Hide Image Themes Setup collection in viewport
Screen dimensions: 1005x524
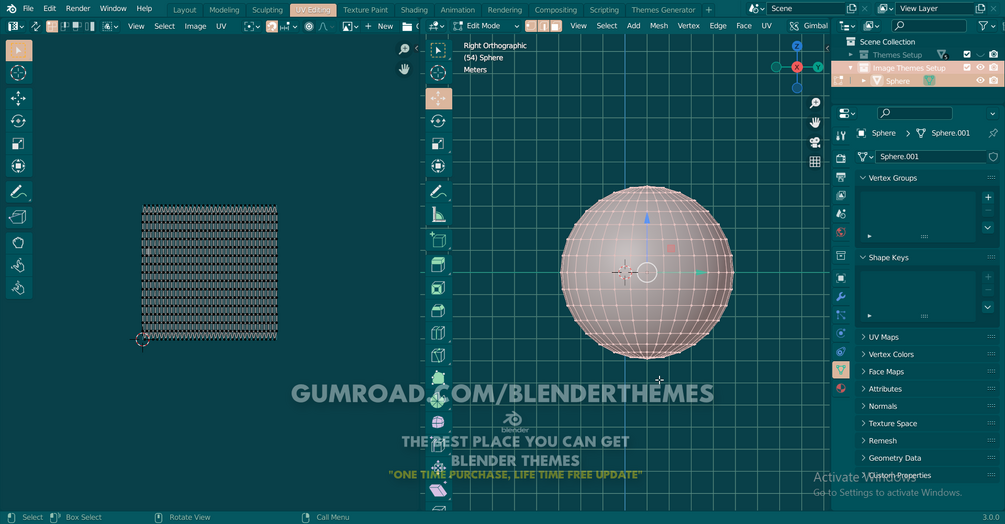(x=980, y=67)
